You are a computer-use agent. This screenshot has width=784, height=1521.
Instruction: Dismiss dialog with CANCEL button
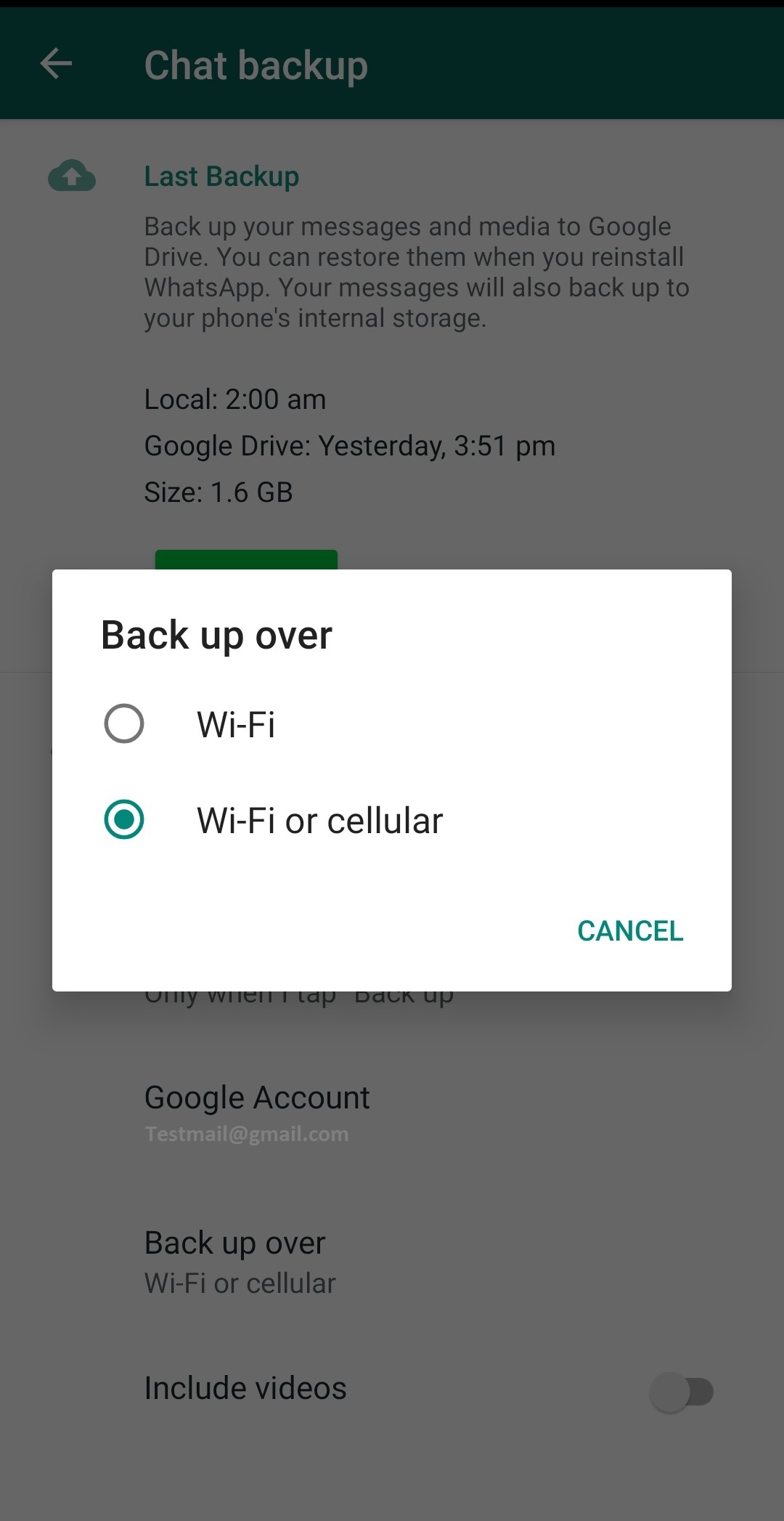[630, 930]
